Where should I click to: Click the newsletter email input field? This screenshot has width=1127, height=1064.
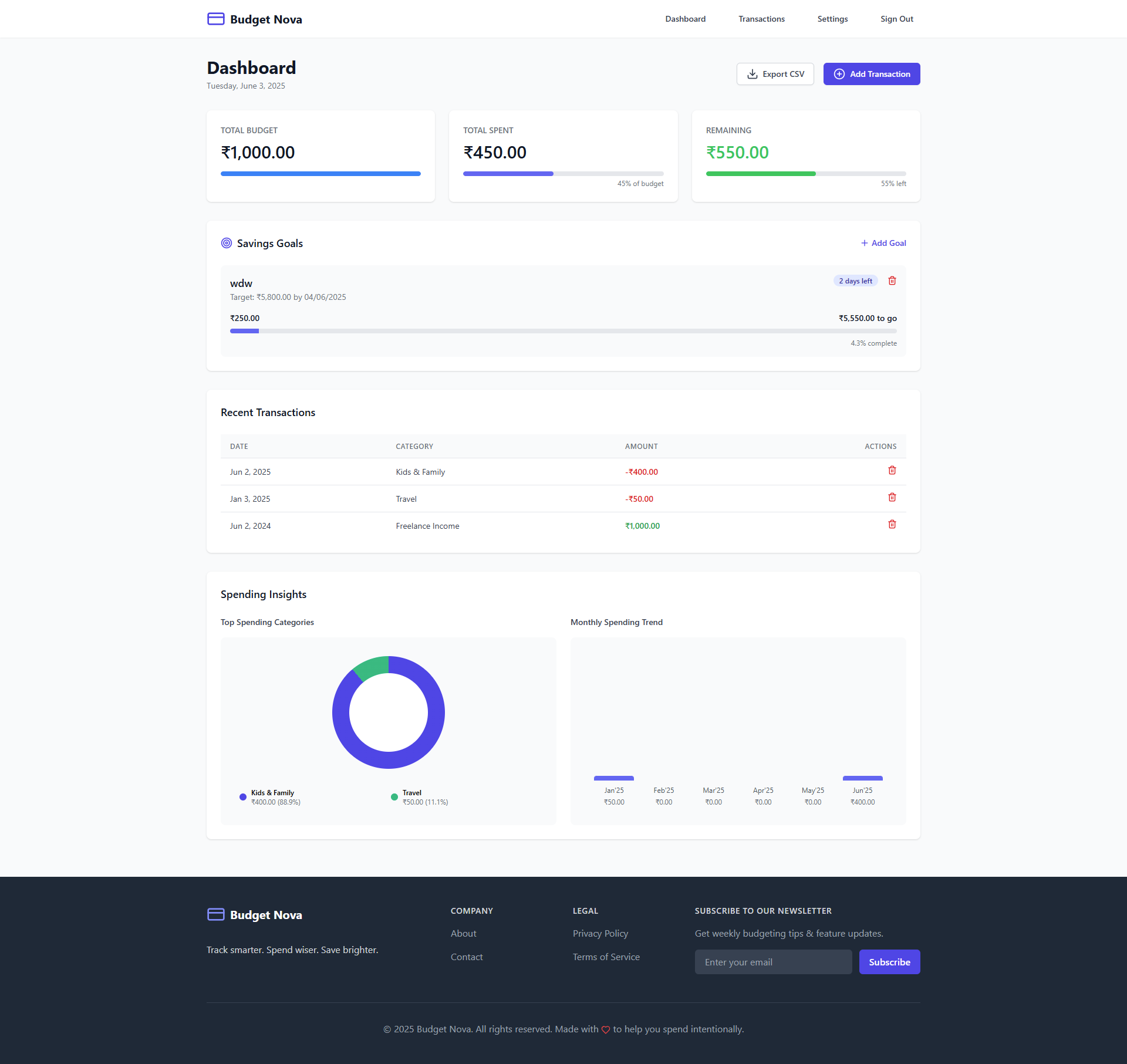(x=773, y=962)
